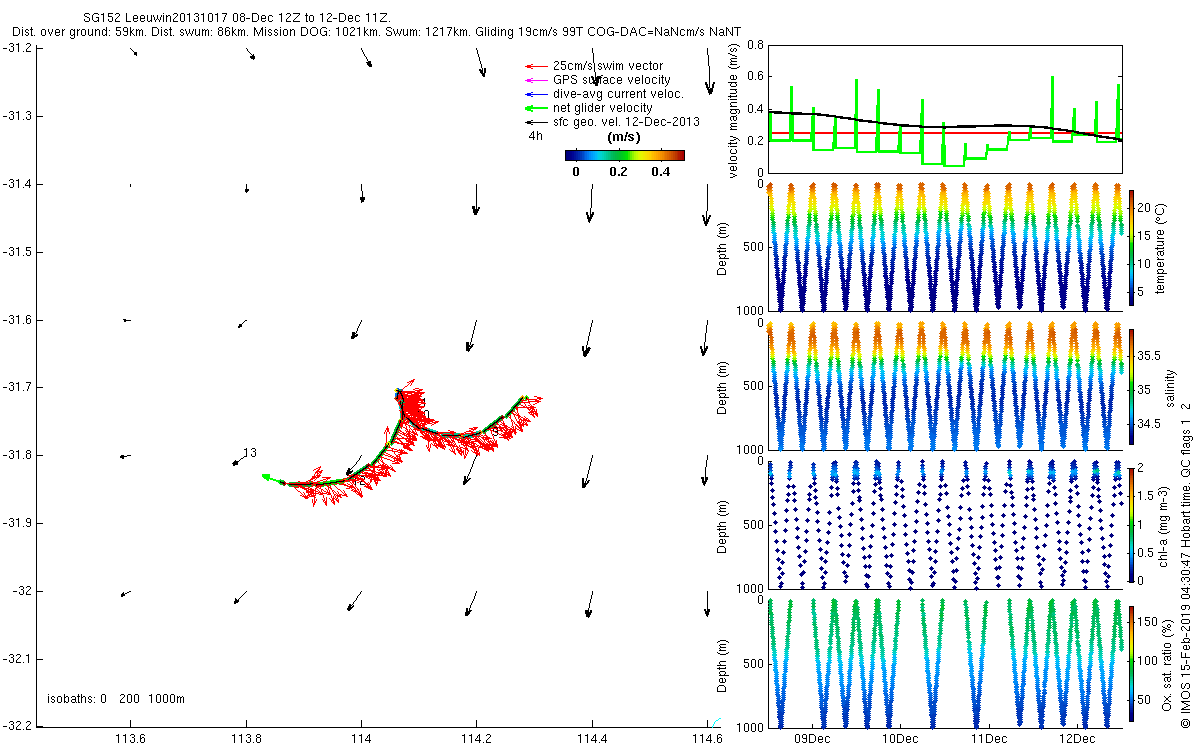Click latitude tick '-32.2' on the map
1200x750 pixels.
click(x=19, y=726)
